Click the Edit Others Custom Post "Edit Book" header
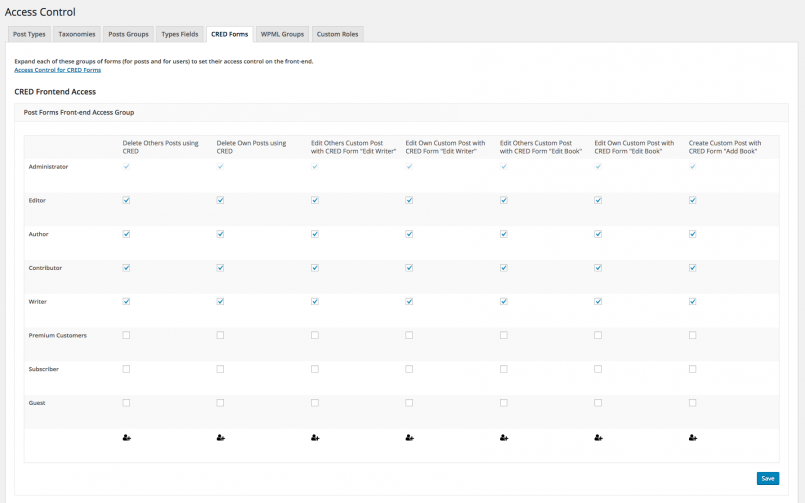Image resolution: width=805 pixels, height=503 pixels. click(x=541, y=147)
